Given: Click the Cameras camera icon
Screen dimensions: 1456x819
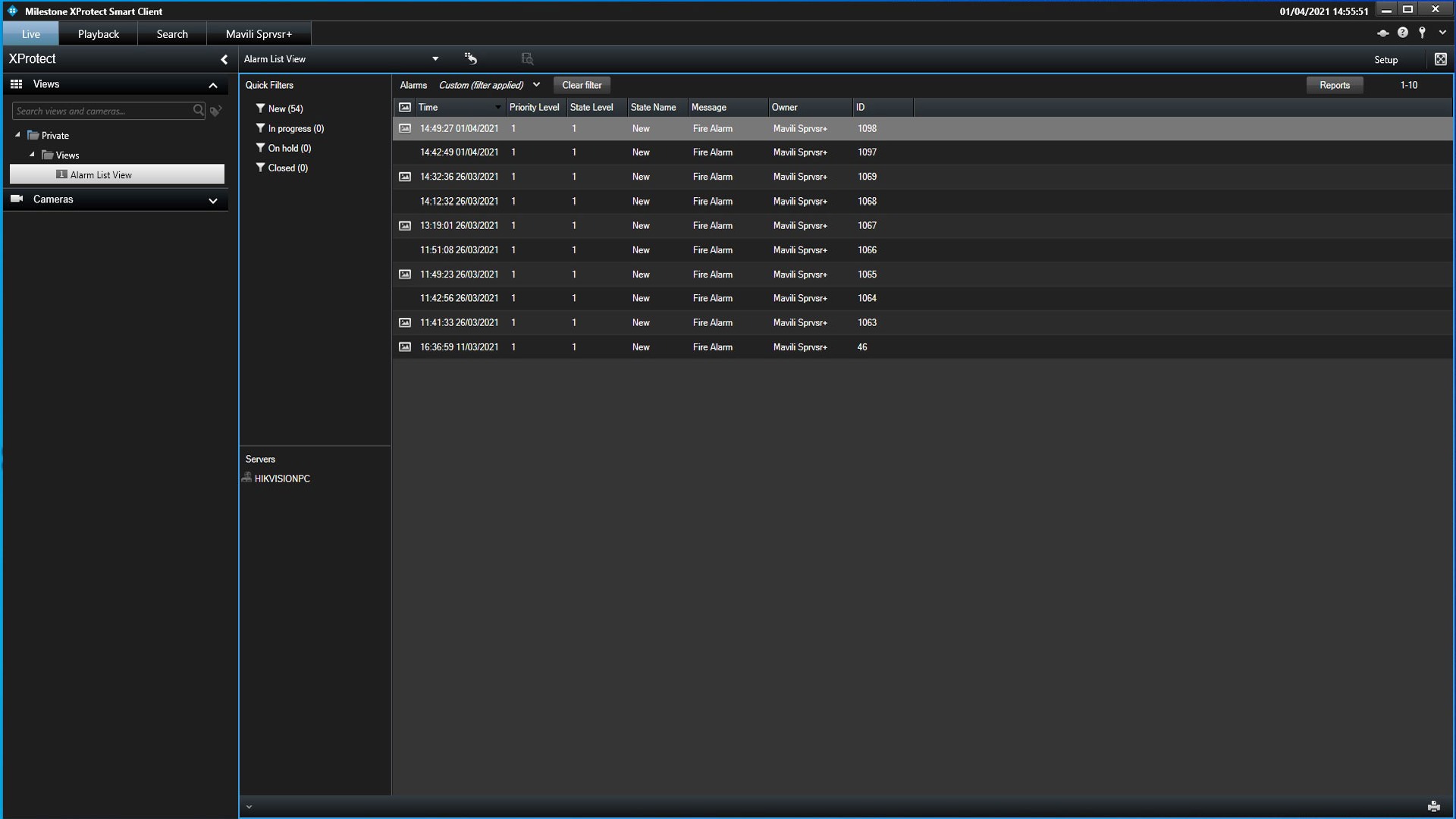Looking at the screenshot, I should [17, 199].
